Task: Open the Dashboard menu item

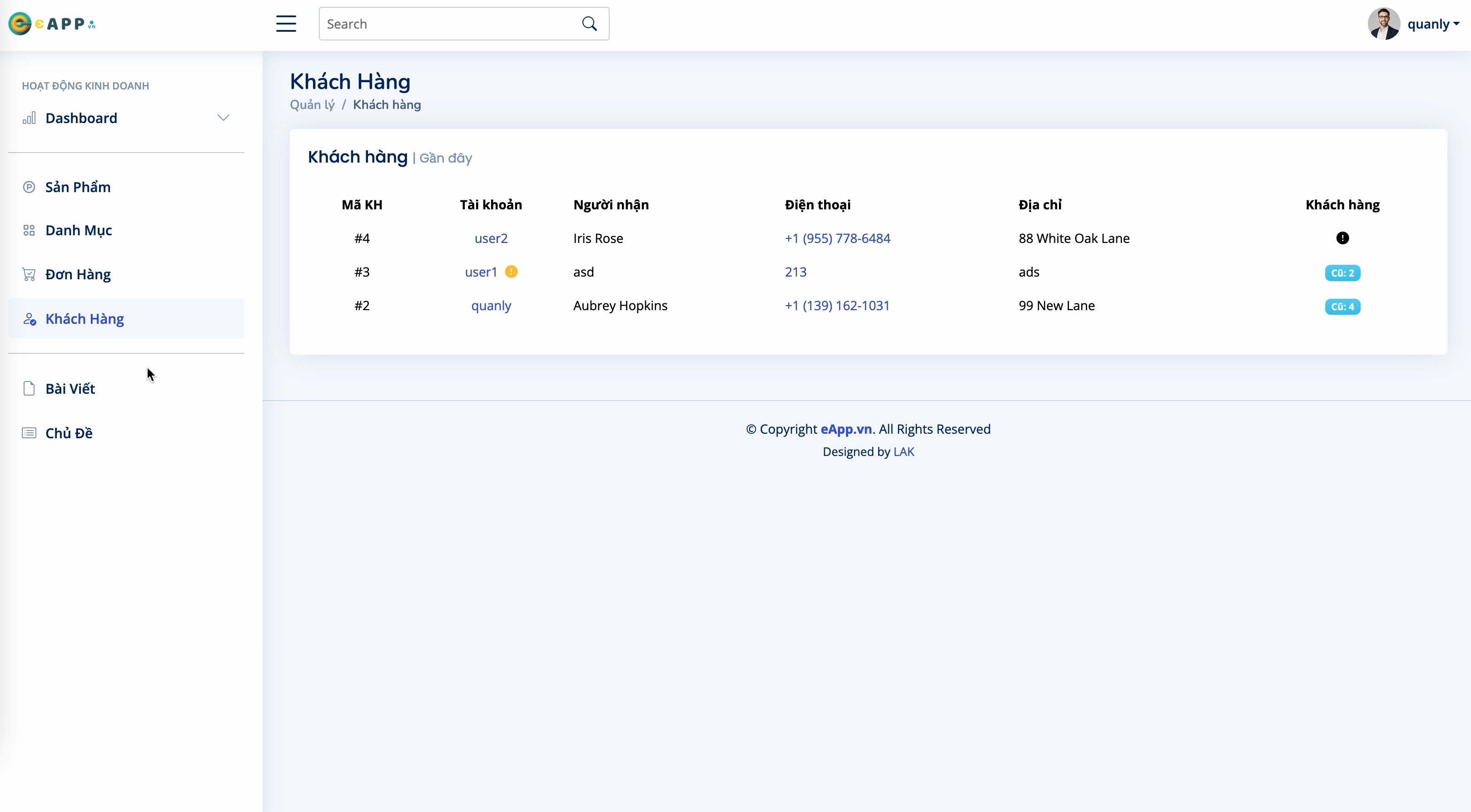Action: pyautogui.click(x=126, y=118)
